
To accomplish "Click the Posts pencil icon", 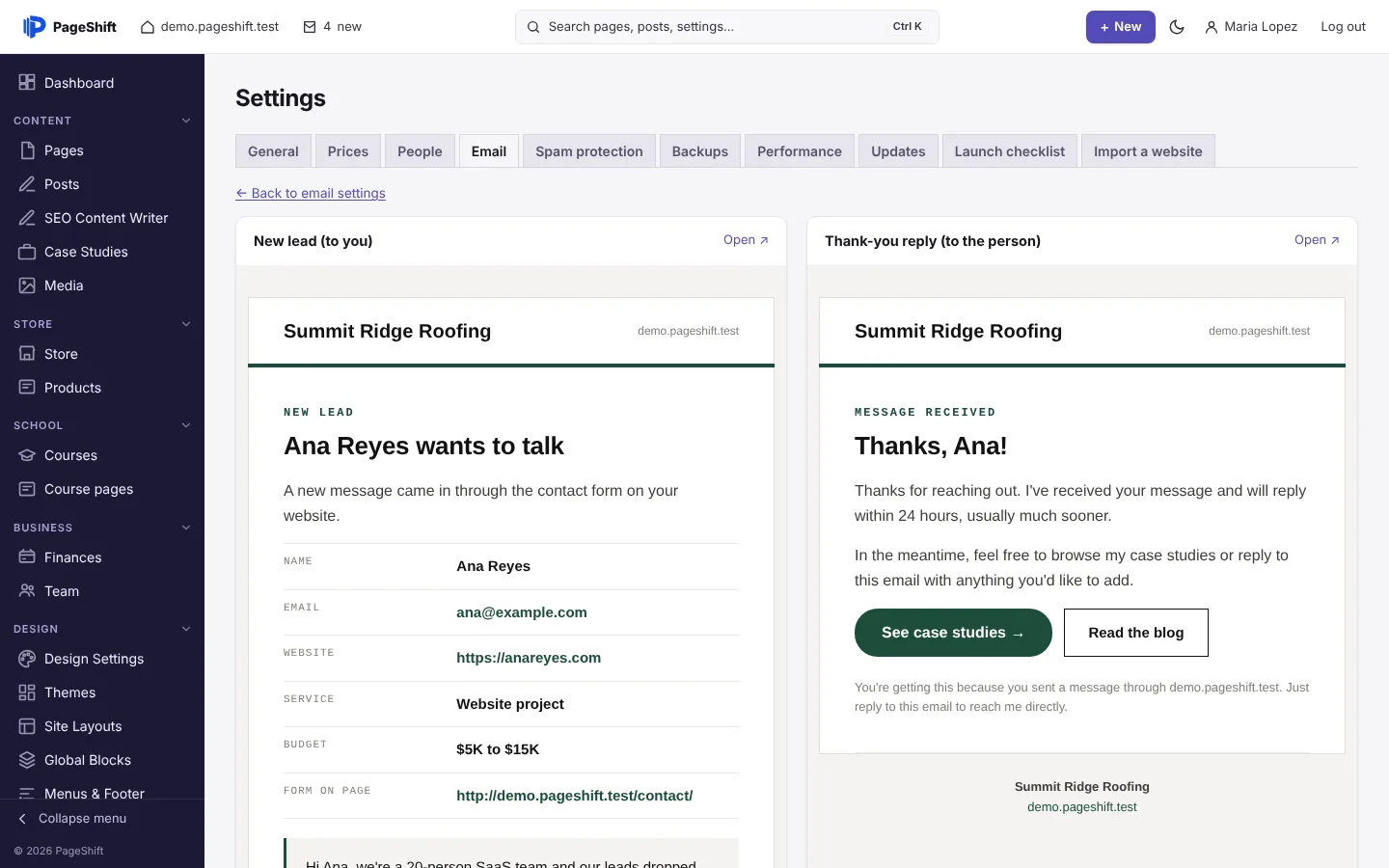I will pos(27,184).
